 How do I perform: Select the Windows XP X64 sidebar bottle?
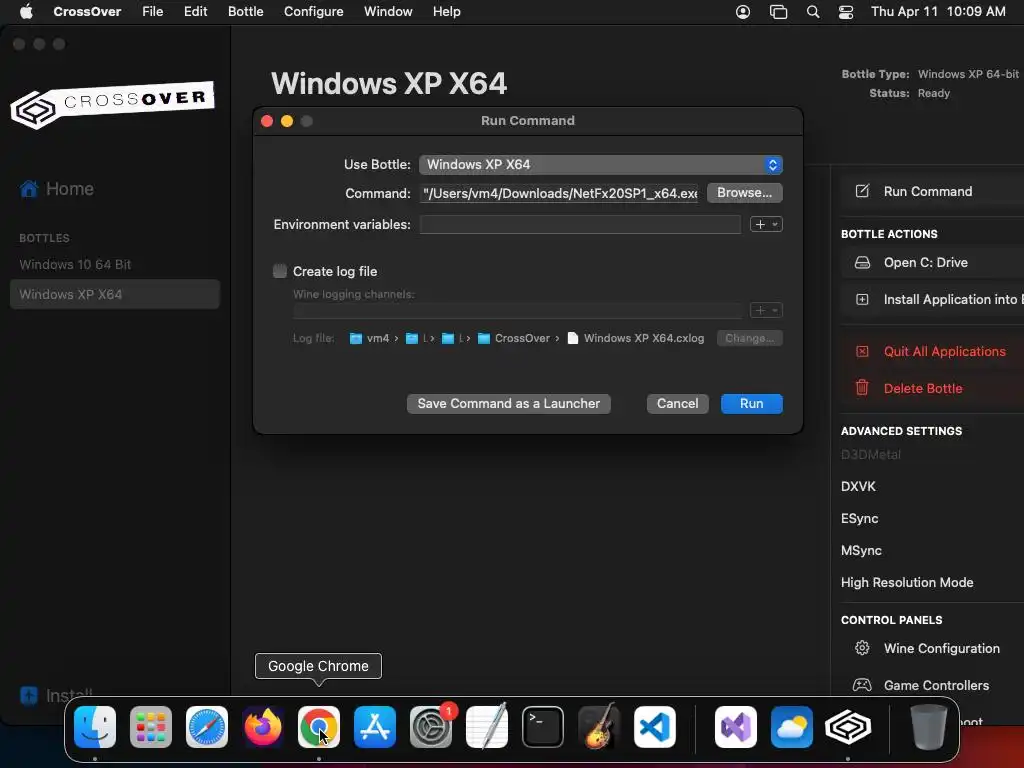coord(114,295)
